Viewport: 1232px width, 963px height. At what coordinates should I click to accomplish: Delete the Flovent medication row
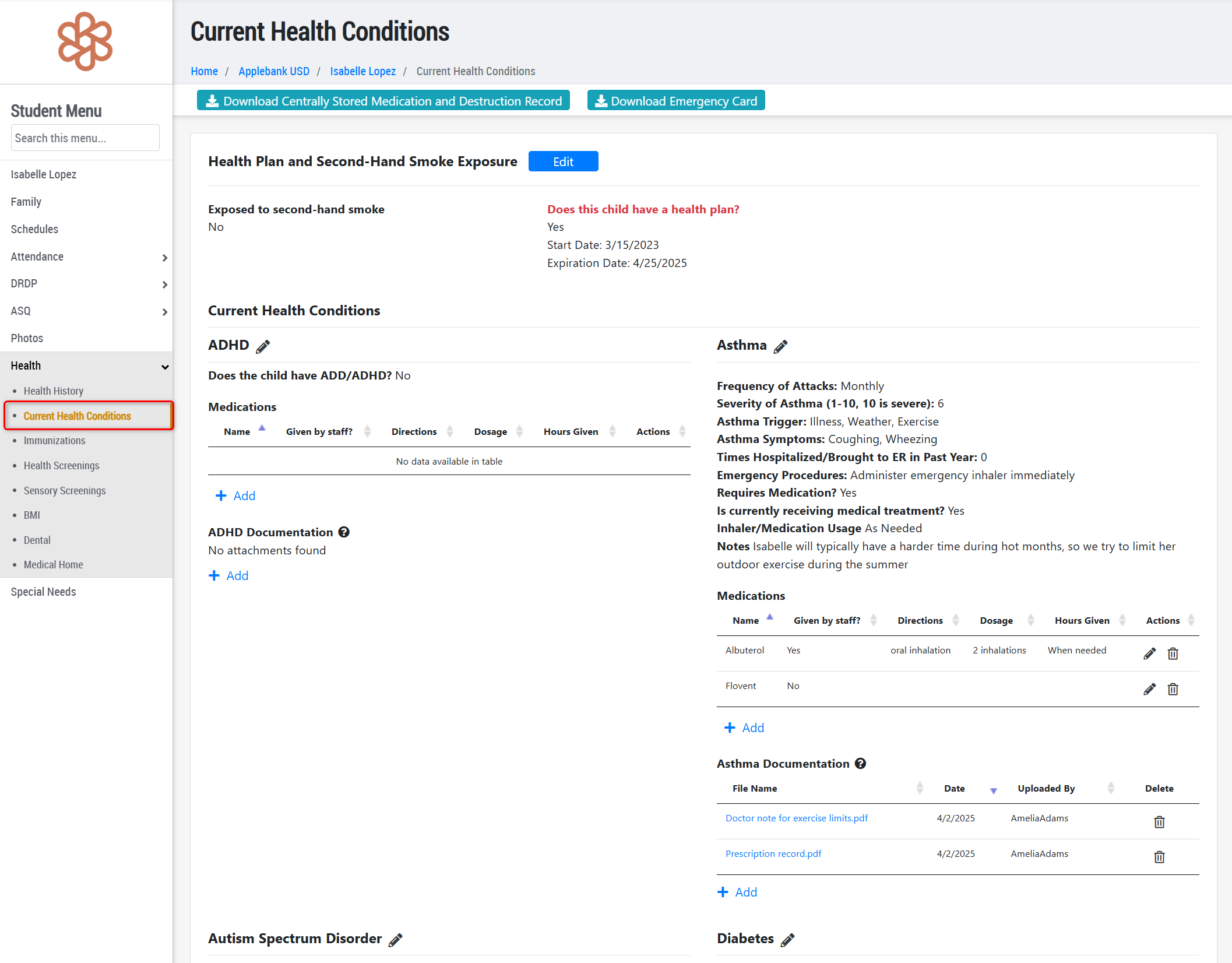coord(1173,689)
